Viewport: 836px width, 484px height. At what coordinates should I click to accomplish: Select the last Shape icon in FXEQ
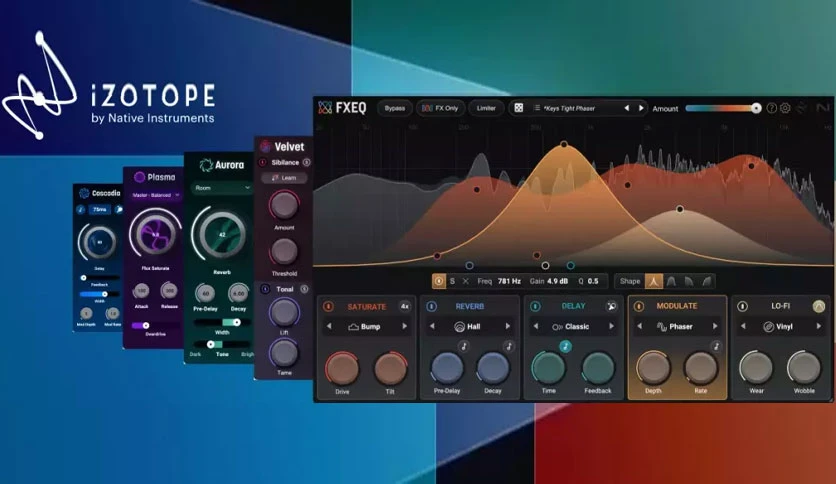coord(706,281)
